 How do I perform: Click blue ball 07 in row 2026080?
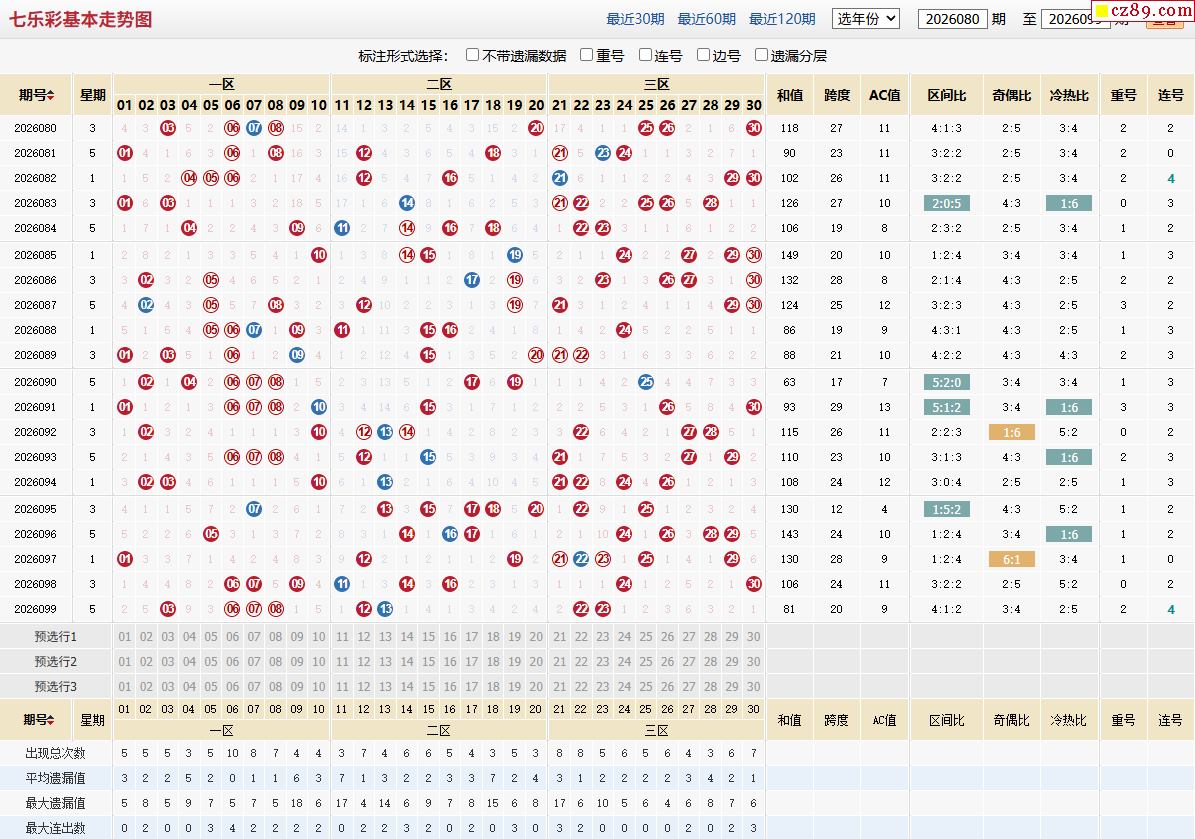click(x=255, y=128)
